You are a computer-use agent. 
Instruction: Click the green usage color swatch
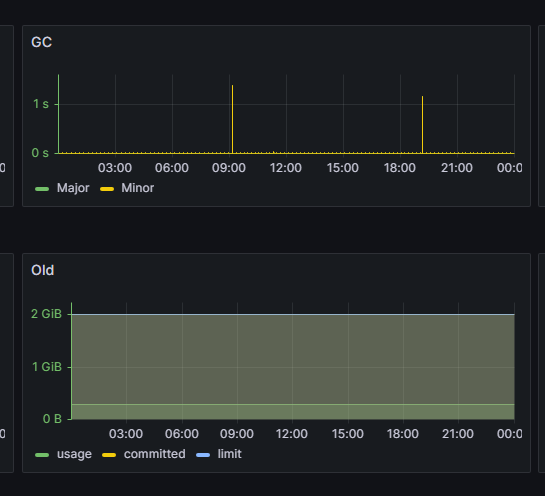(42, 455)
